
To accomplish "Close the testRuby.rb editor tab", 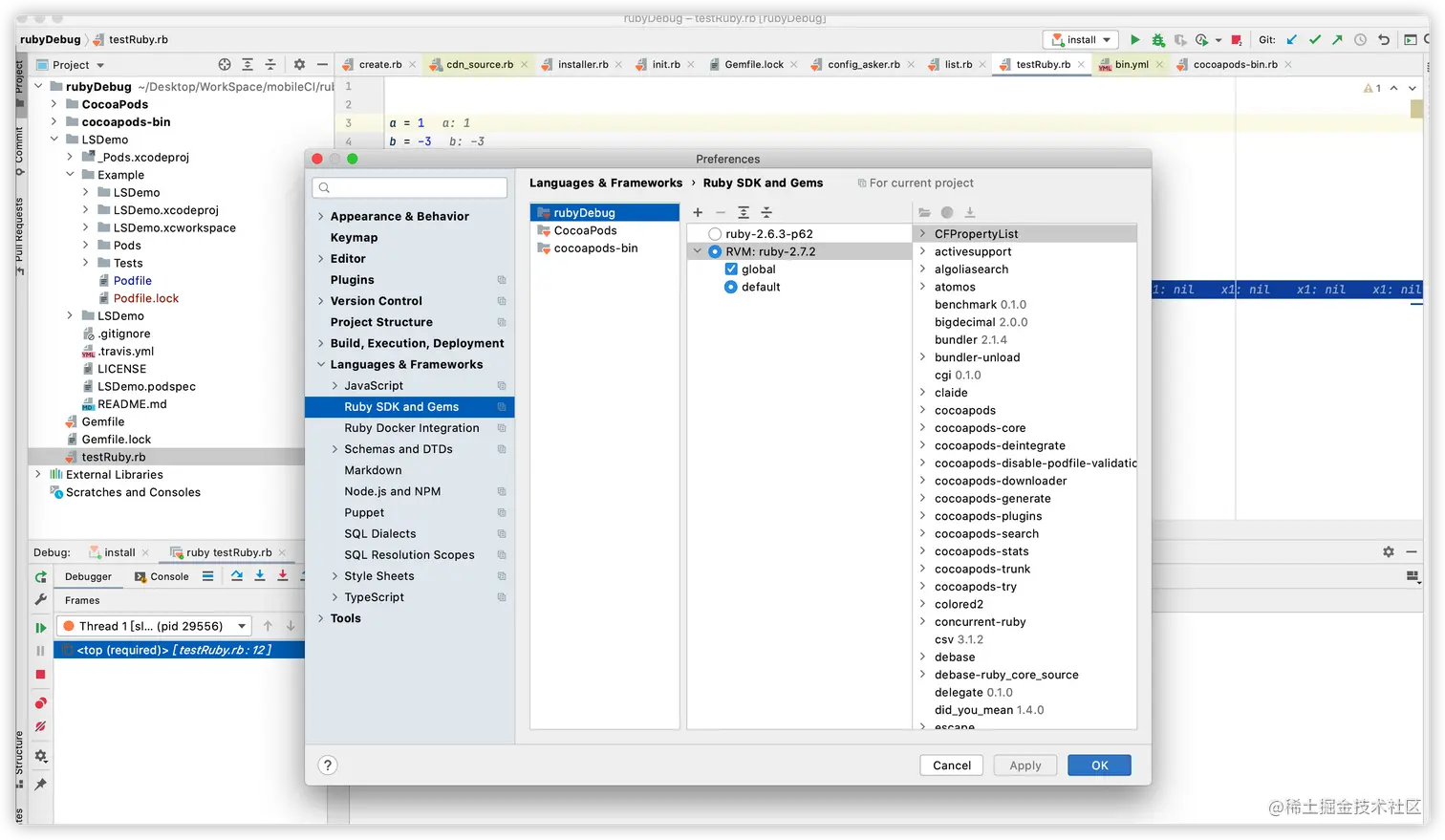I will point(1081,65).
